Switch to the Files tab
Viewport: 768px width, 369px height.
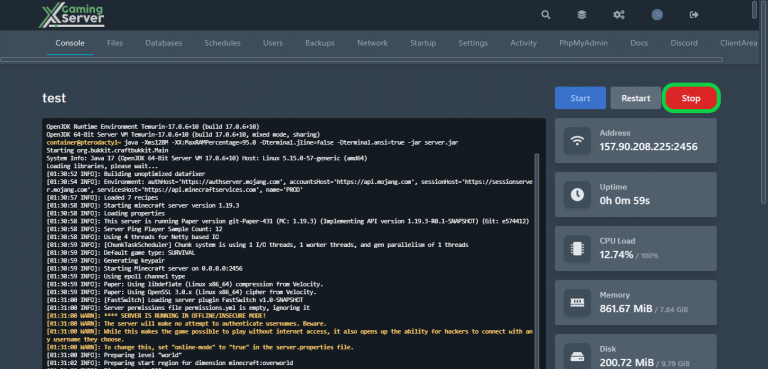pyautogui.click(x=115, y=43)
